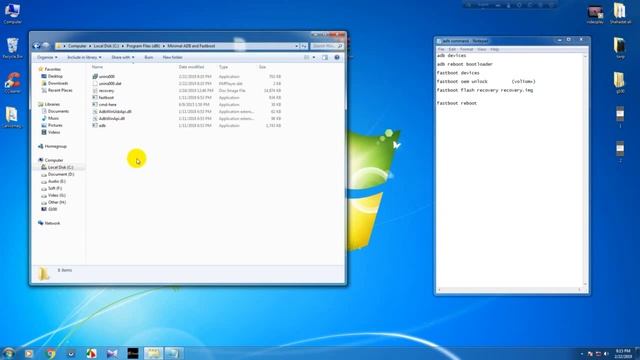Sort files by the Name column header
640x360 pixels.
tap(97, 67)
